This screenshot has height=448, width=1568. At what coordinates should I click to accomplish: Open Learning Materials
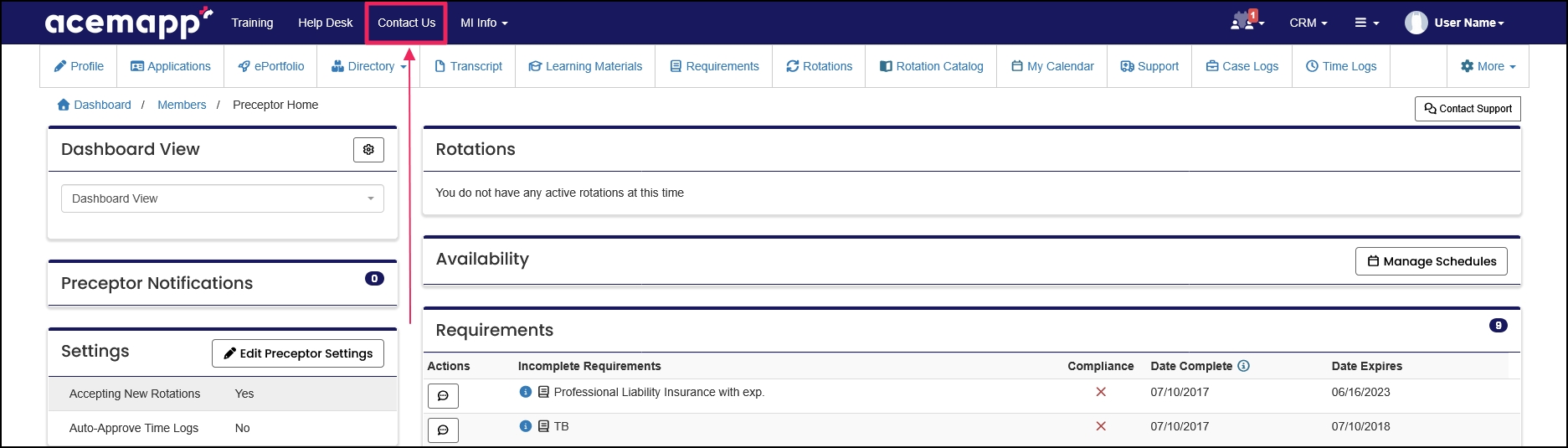tap(585, 66)
